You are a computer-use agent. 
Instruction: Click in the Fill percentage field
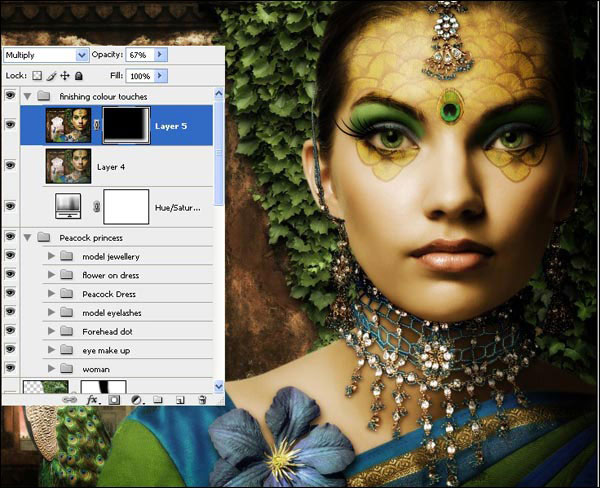point(139,76)
